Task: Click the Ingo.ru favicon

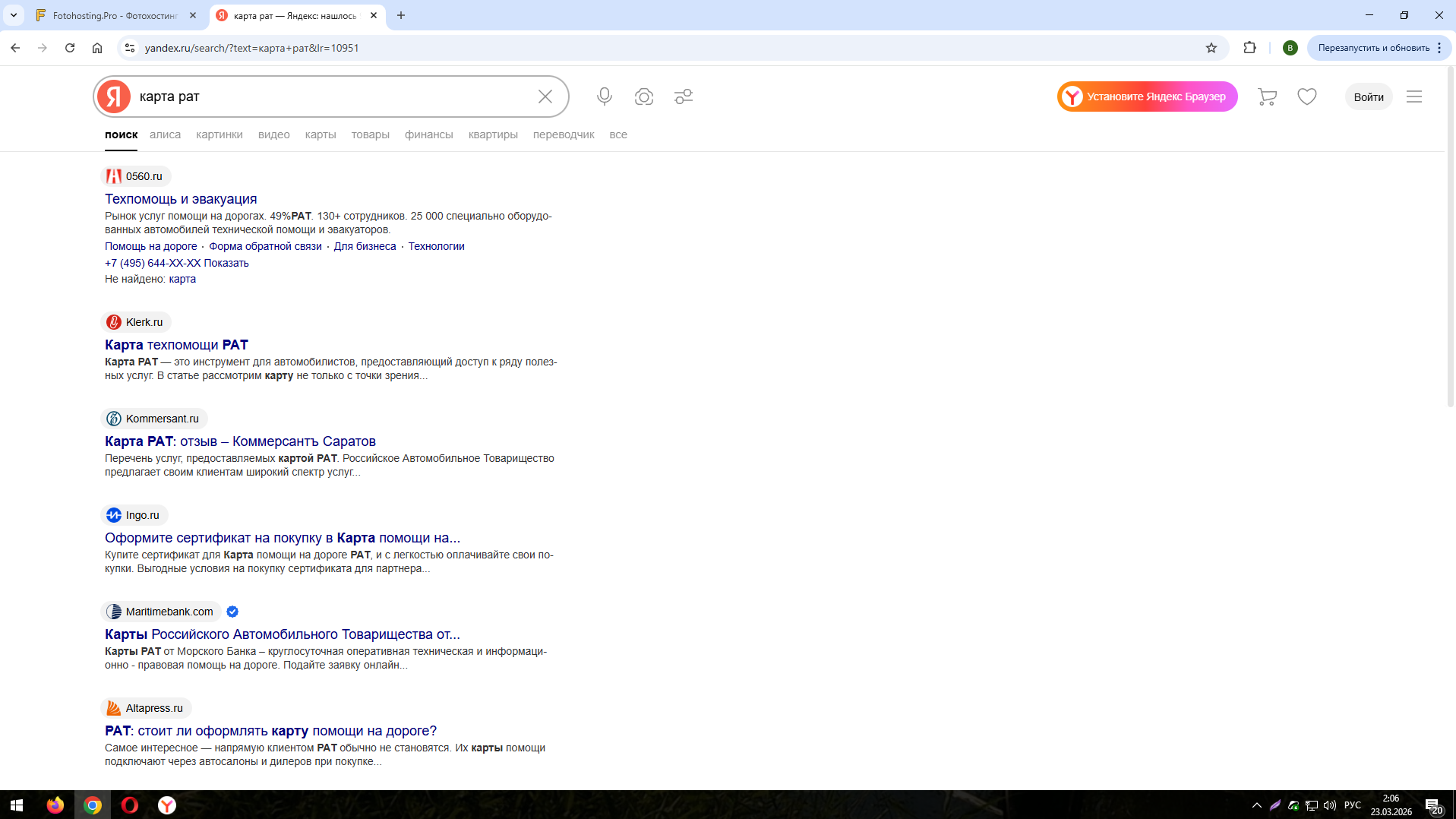Action: (x=114, y=515)
